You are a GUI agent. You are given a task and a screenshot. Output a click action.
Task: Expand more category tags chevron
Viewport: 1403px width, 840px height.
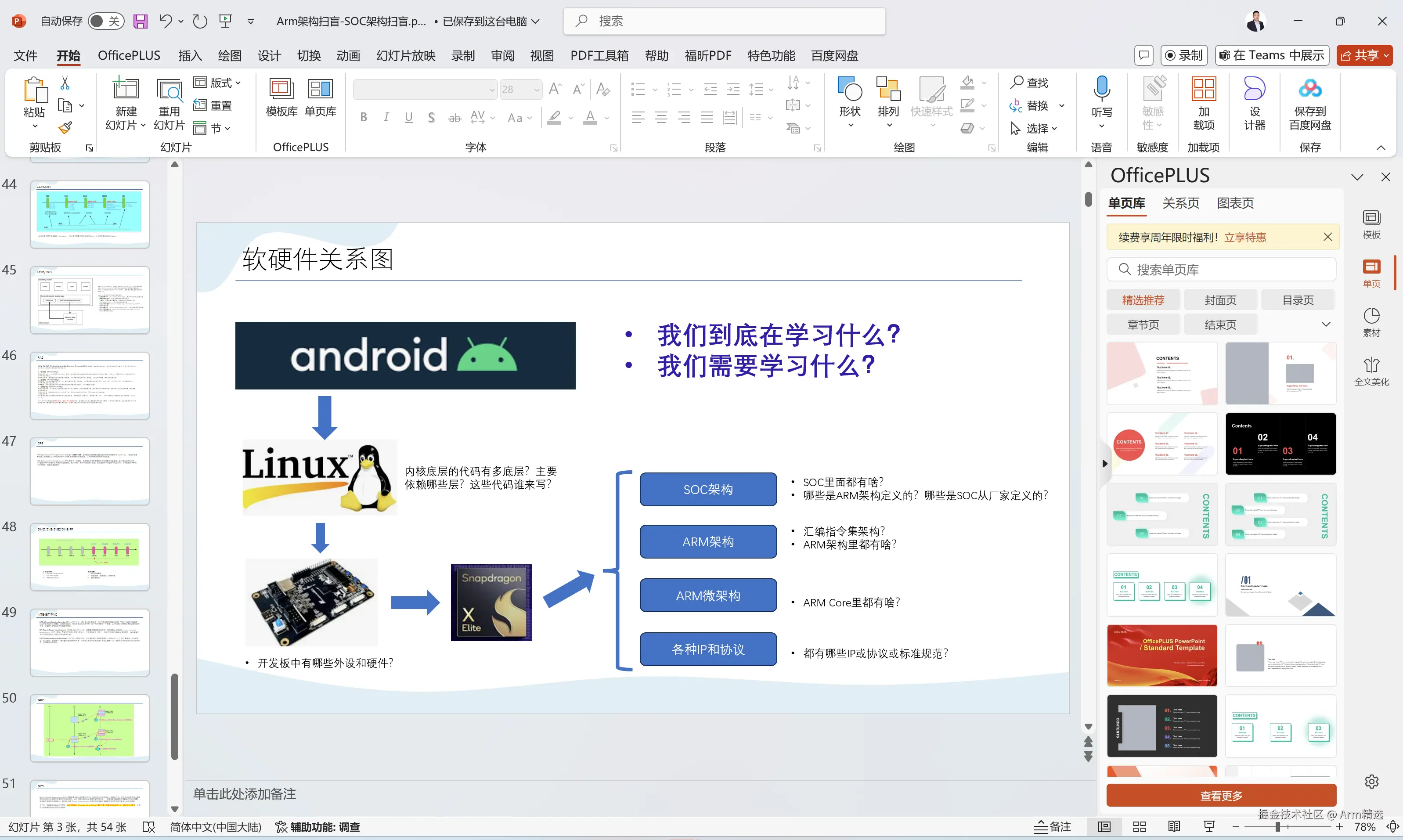[1325, 324]
